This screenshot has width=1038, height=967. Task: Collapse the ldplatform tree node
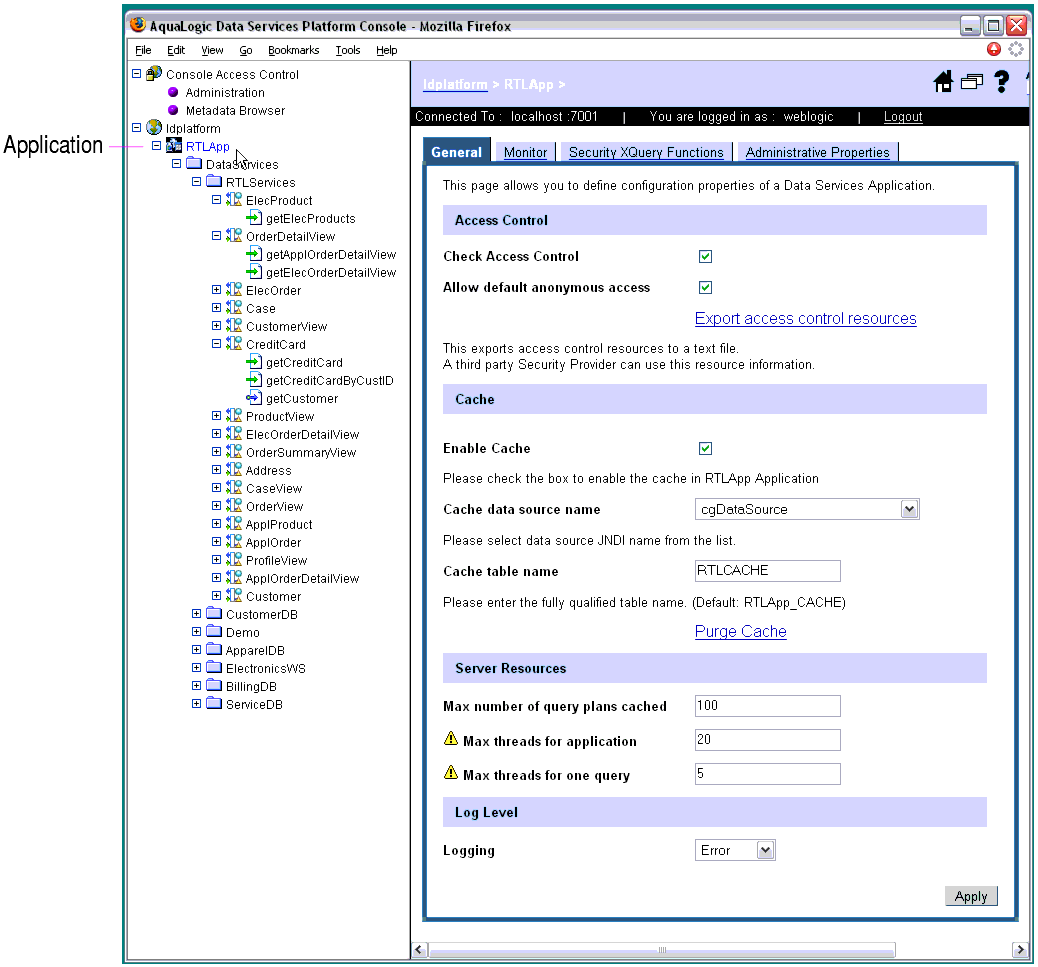pyautogui.click(x=136, y=127)
